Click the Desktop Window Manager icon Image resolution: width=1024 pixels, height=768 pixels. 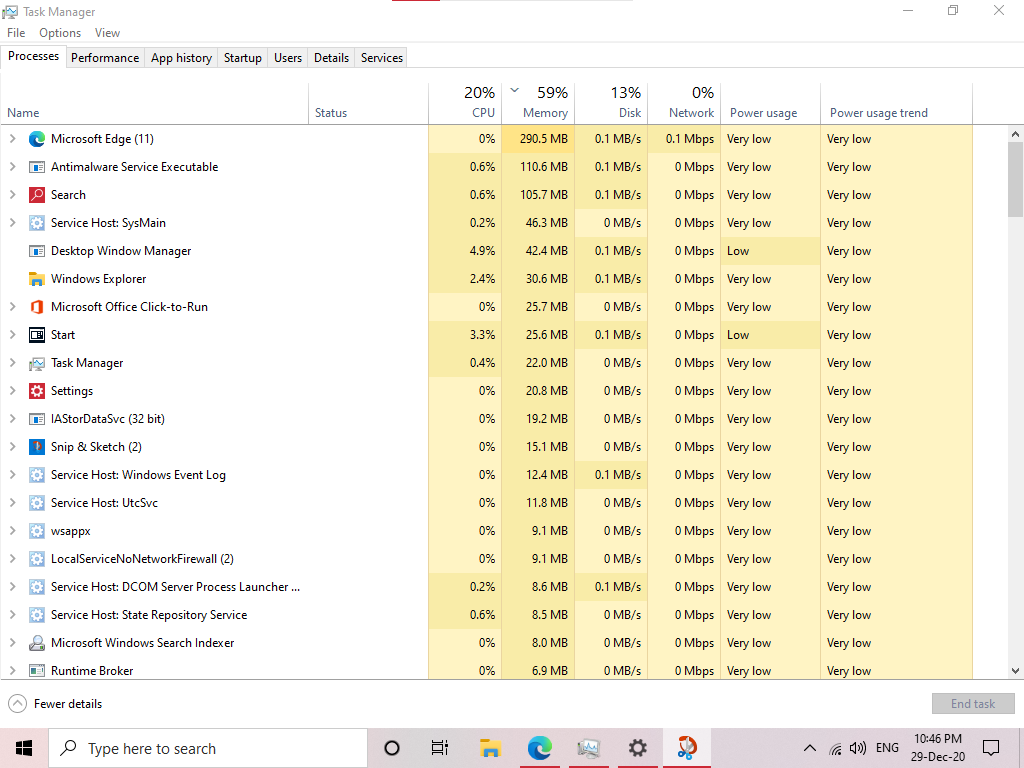(37, 251)
